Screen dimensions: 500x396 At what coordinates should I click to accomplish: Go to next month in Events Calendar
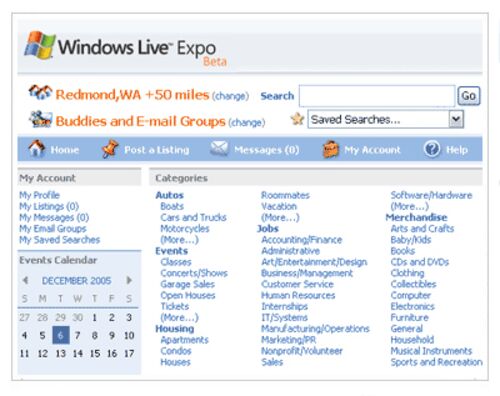(129, 280)
